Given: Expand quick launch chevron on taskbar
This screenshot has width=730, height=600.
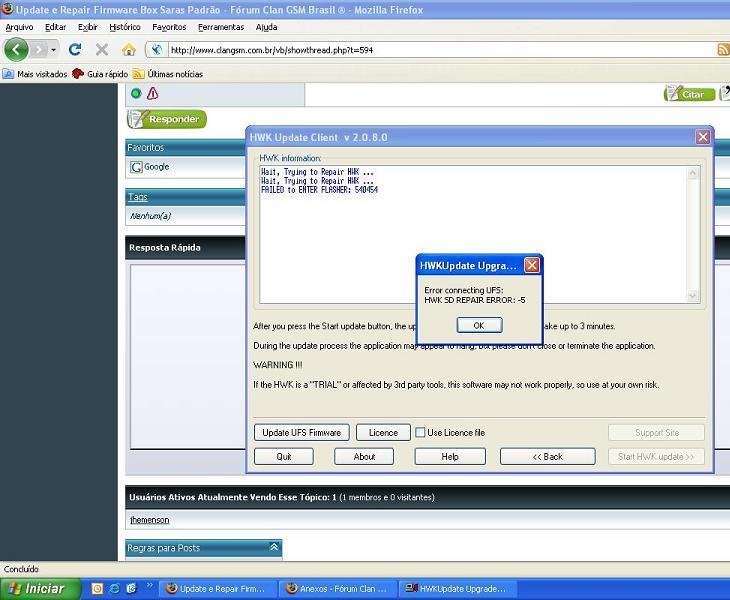Looking at the screenshot, I should point(149,586).
